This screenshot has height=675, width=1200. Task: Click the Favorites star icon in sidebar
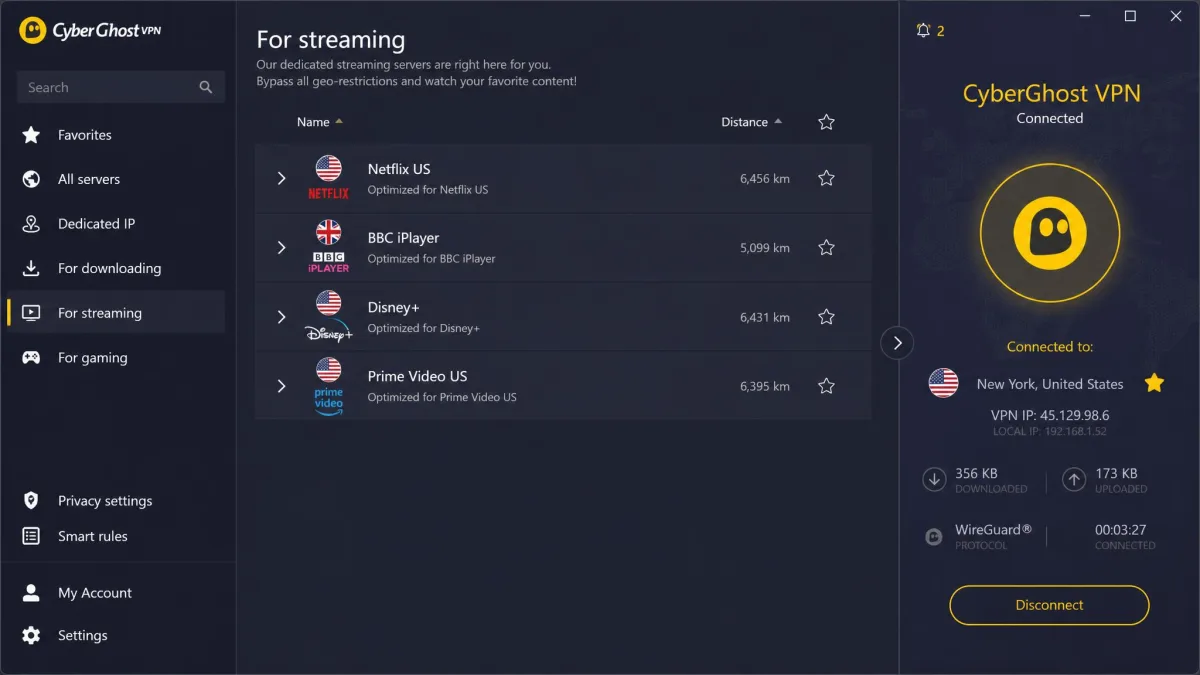[31, 135]
